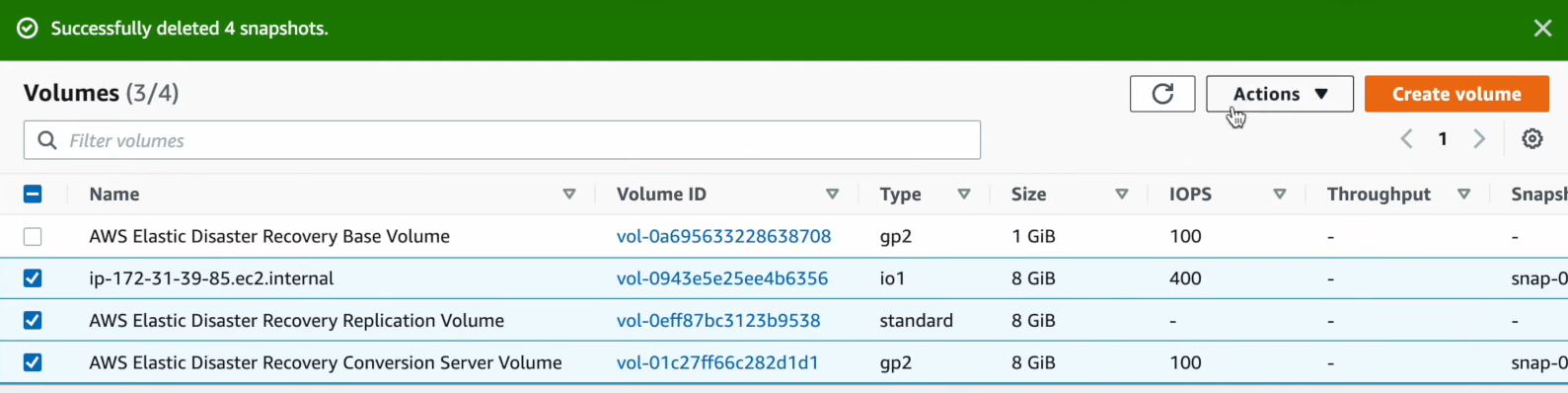1568x393 pixels.
Task: Click the Type column header
Action: tap(900, 195)
